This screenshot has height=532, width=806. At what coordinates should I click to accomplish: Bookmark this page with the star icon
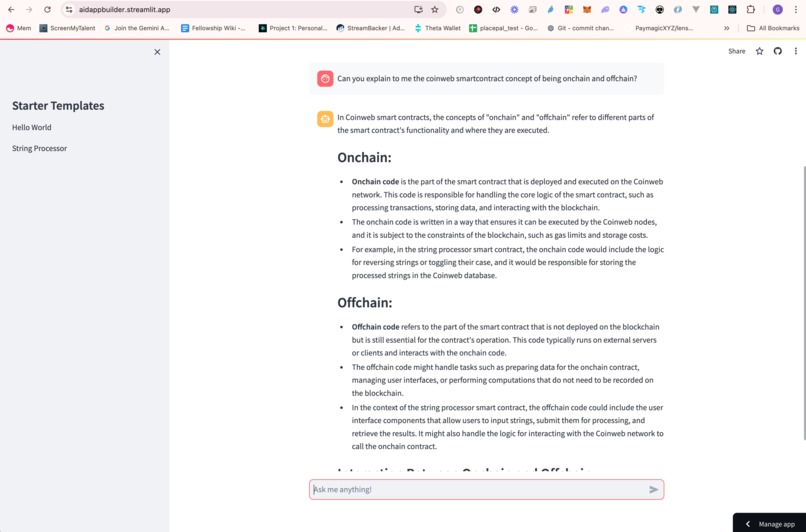[435, 9]
